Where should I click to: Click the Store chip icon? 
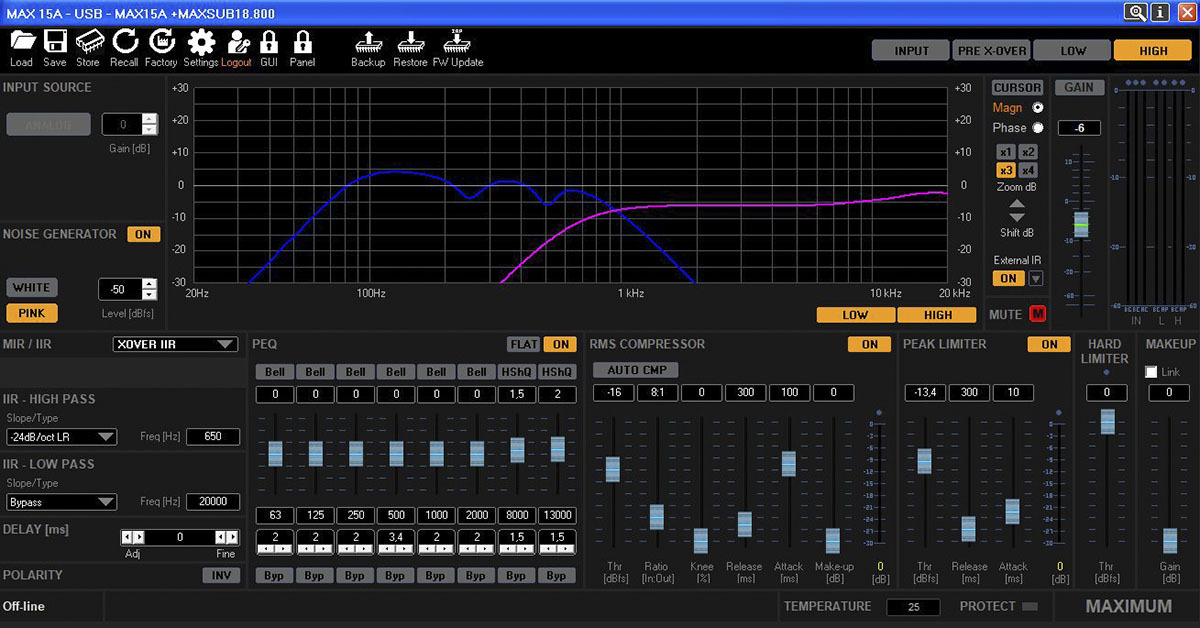(x=88, y=42)
